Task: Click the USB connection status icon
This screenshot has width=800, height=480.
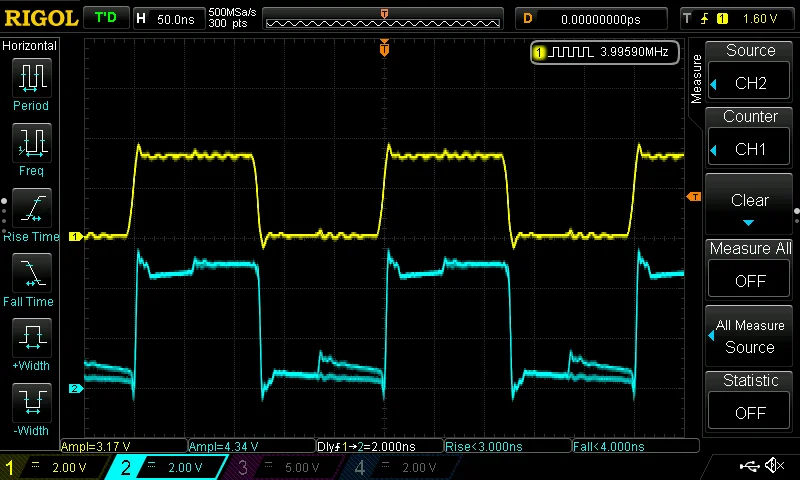Action: coord(749,465)
